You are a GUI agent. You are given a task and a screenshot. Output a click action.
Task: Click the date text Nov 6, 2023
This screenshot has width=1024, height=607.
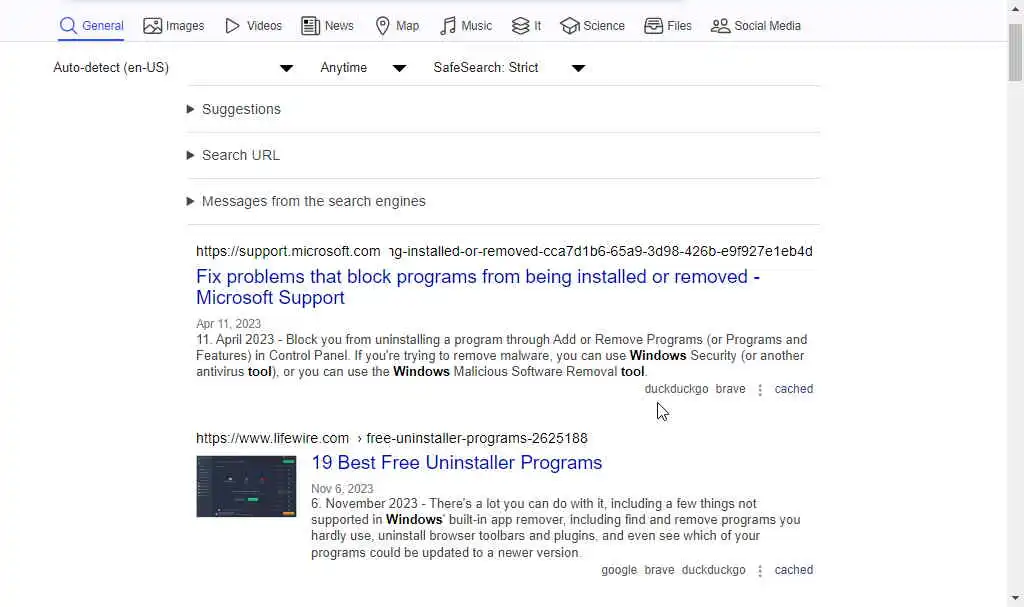342,489
